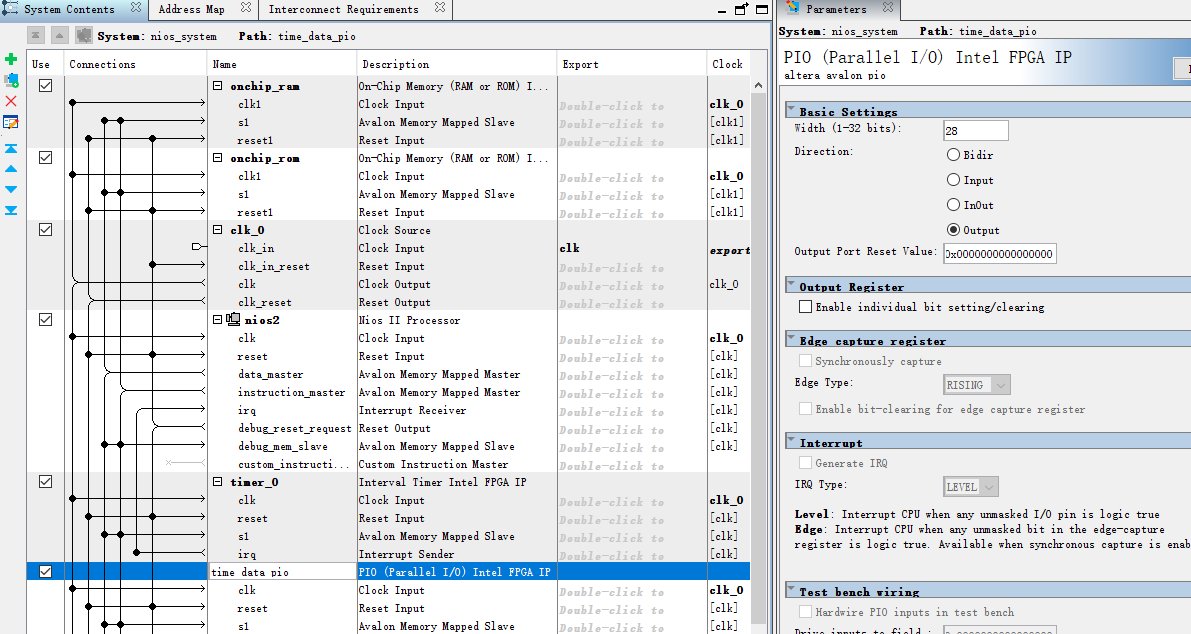Click the Connections column header
Screen dimensions: 1191x634
[135, 64]
